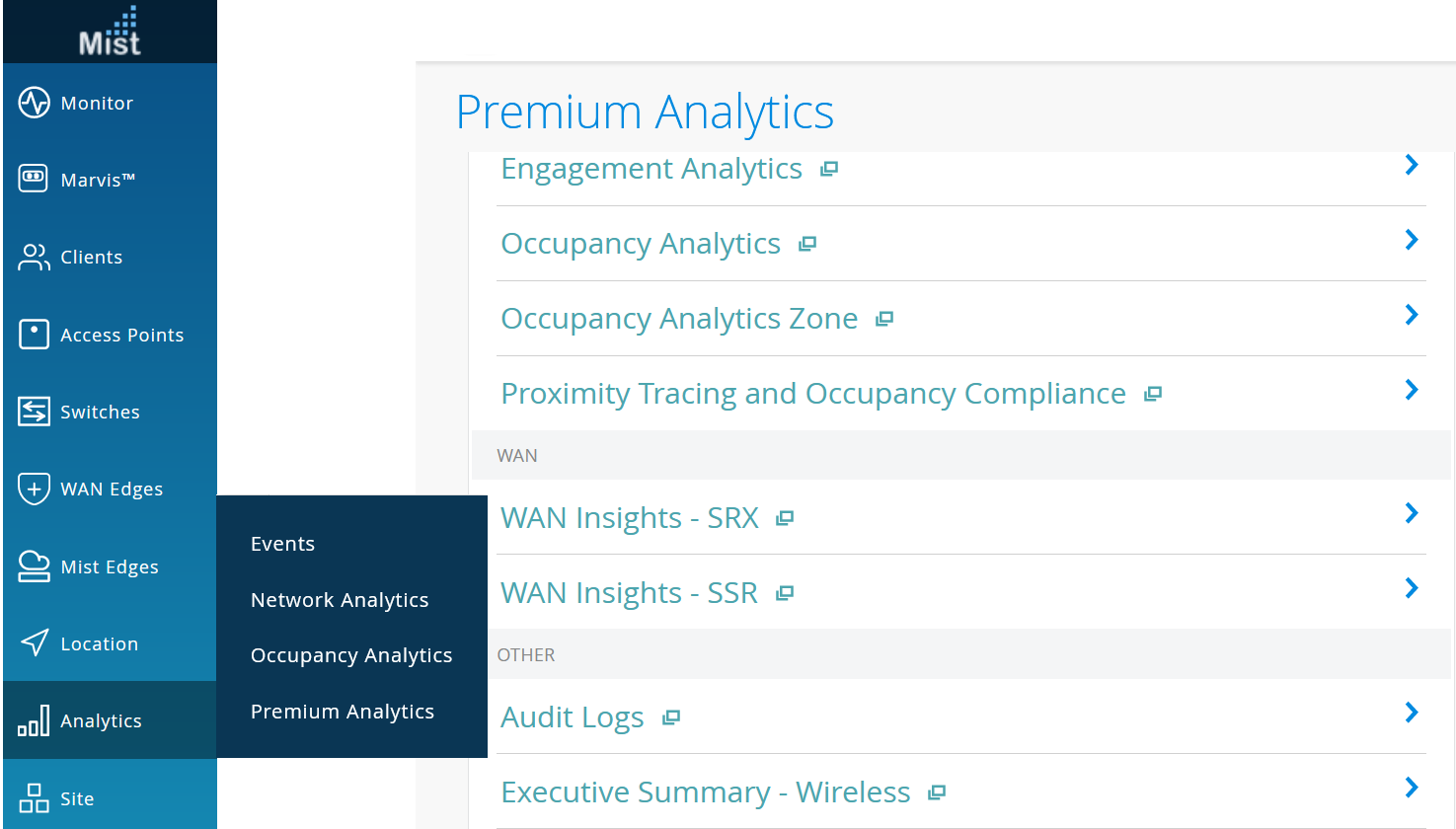This screenshot has height=829, width=1456.
Task: Open the Site hierarchy icon
Action: (x=34, y=798)
